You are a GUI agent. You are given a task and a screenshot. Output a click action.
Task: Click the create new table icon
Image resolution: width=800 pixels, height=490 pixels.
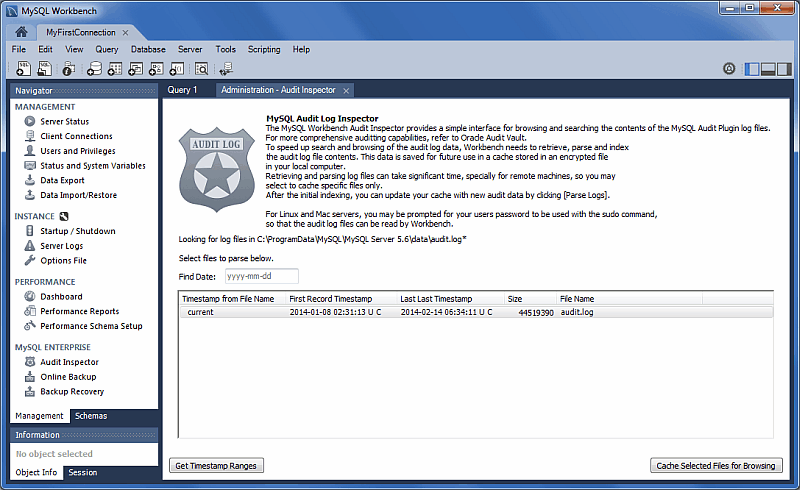(x=115, y=68)
